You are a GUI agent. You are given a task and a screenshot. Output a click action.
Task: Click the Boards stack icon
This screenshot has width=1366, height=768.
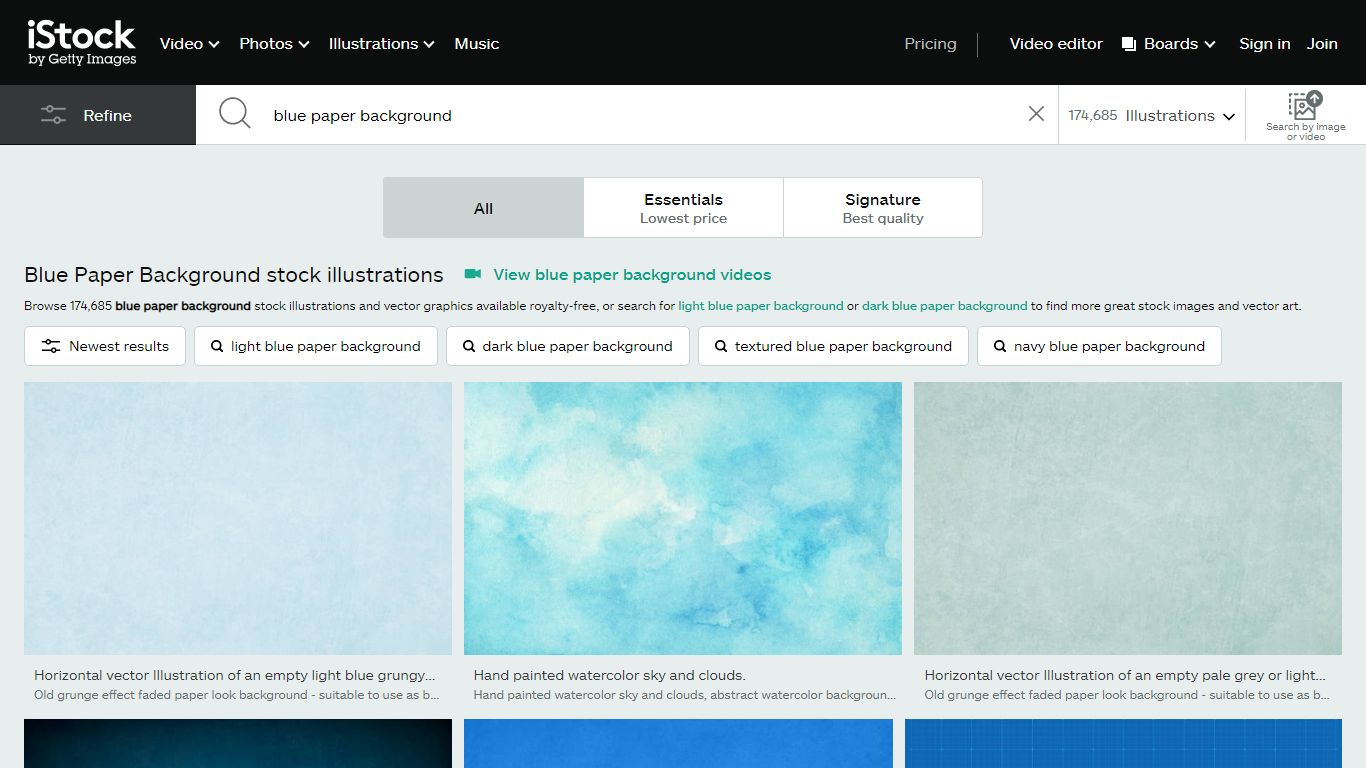click(1129, 44)
